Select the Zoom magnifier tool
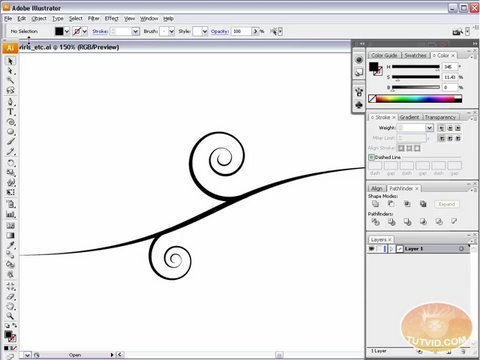480x360 pixels. (x=10, y=316)
